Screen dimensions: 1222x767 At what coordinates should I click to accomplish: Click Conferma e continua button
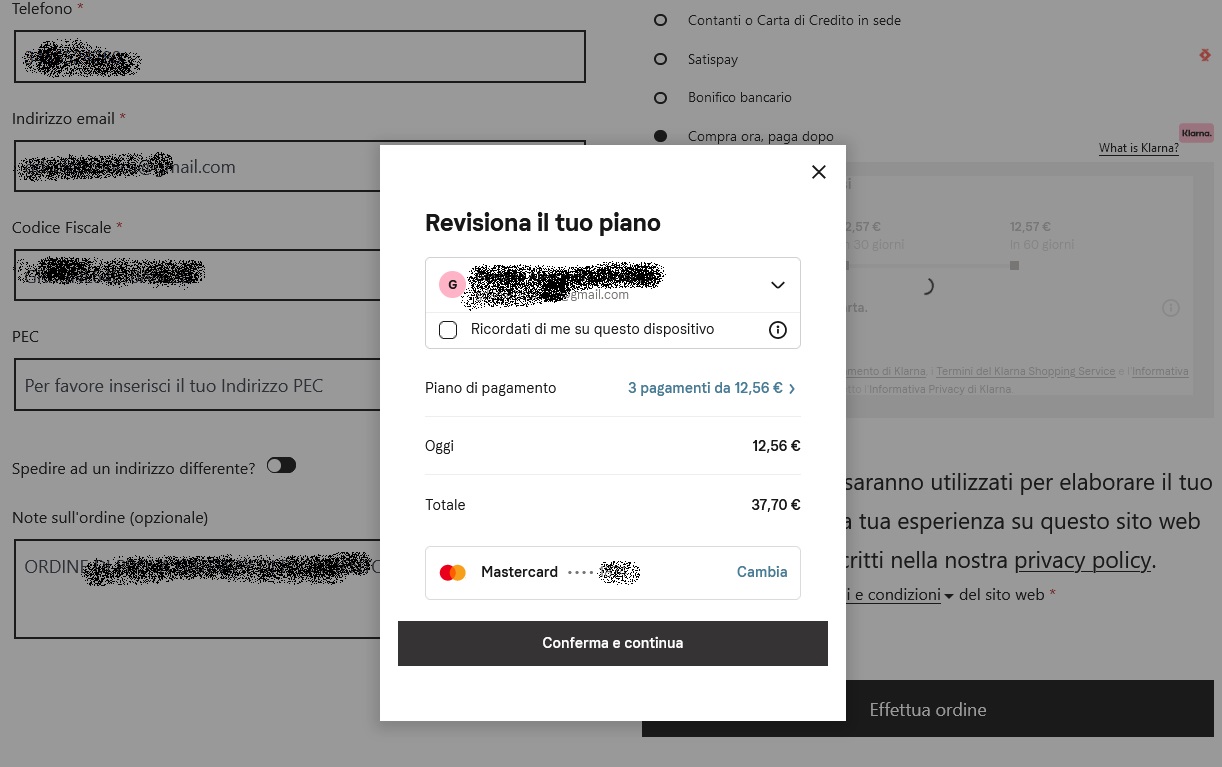click(613, 643)
